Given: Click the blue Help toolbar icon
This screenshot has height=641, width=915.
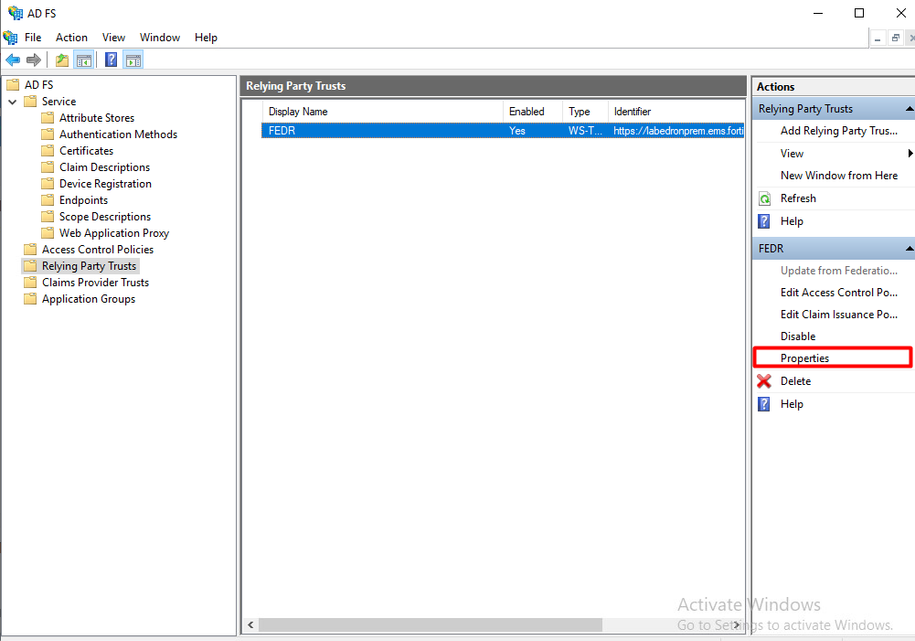Looking at the screenshot, I should coord(111,60).
